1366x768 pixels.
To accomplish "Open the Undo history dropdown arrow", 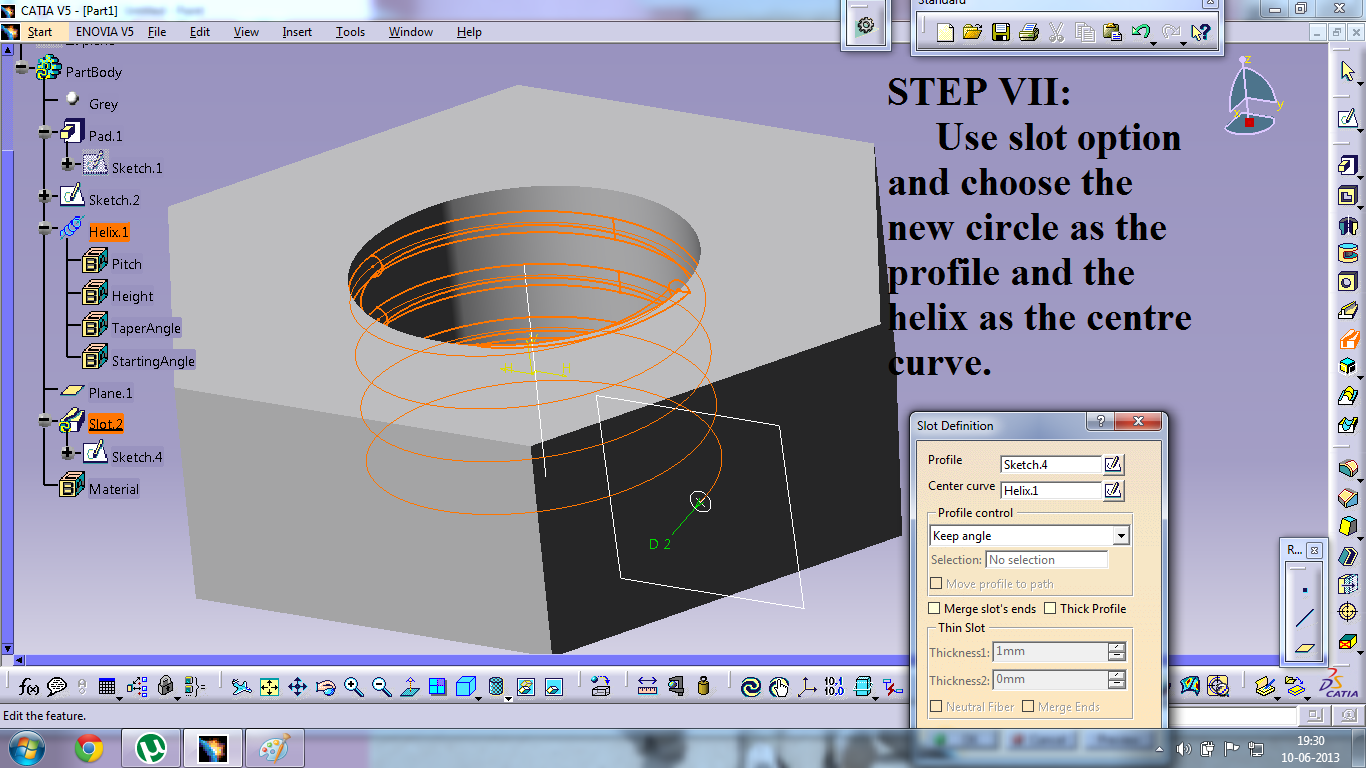I will click(1154, 43).
